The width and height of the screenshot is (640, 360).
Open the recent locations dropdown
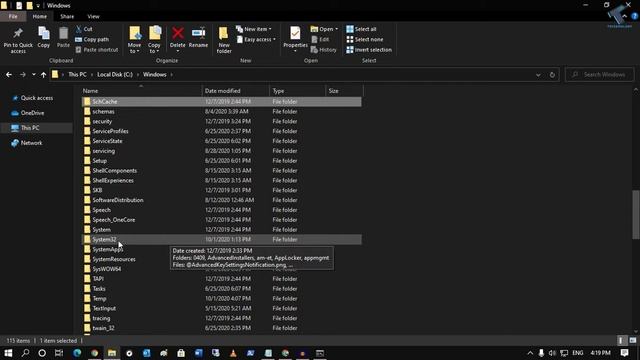click(33, 75)
